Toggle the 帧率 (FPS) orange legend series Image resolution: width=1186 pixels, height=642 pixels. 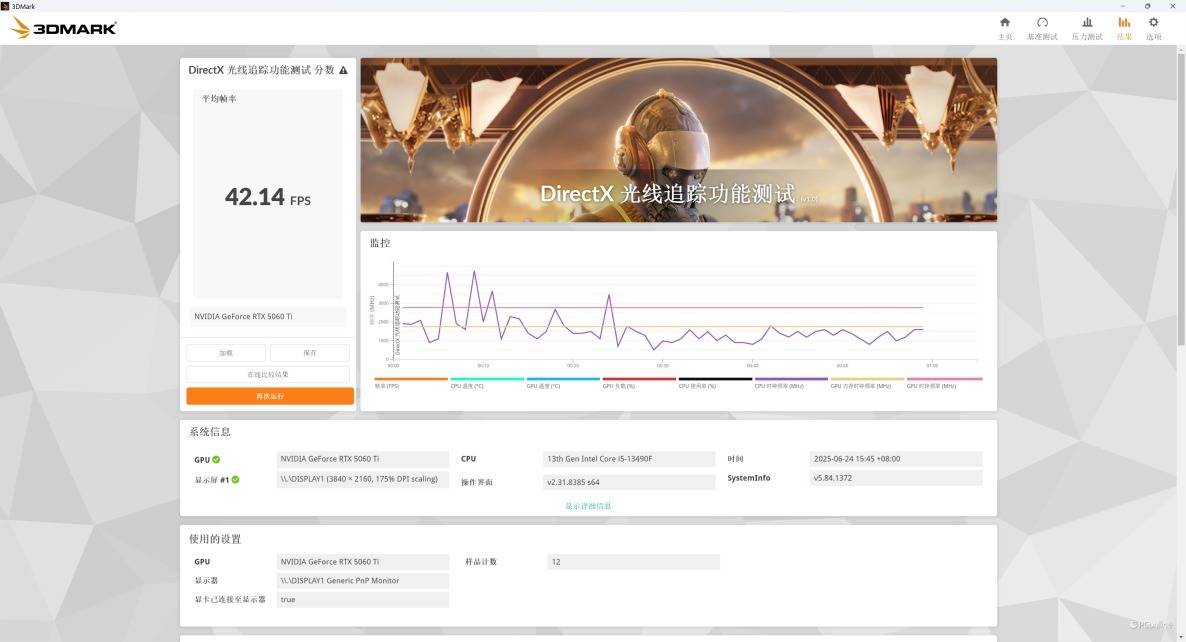pos(411,380)
